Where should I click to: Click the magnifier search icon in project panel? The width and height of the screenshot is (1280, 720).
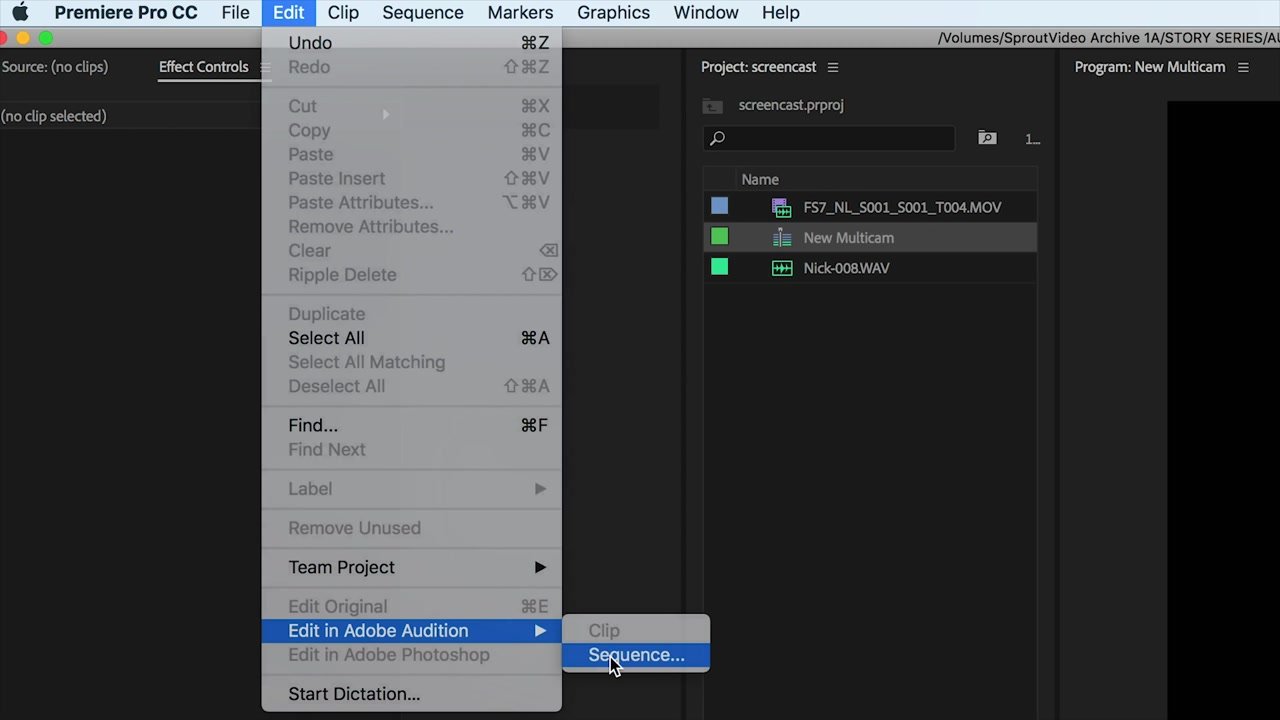717,139
